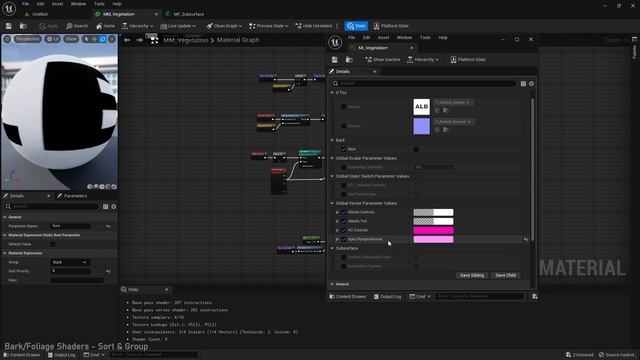Go forward with the graph forward arrow
This screenshot has height=360, width=640.
[x=140, y=40]
